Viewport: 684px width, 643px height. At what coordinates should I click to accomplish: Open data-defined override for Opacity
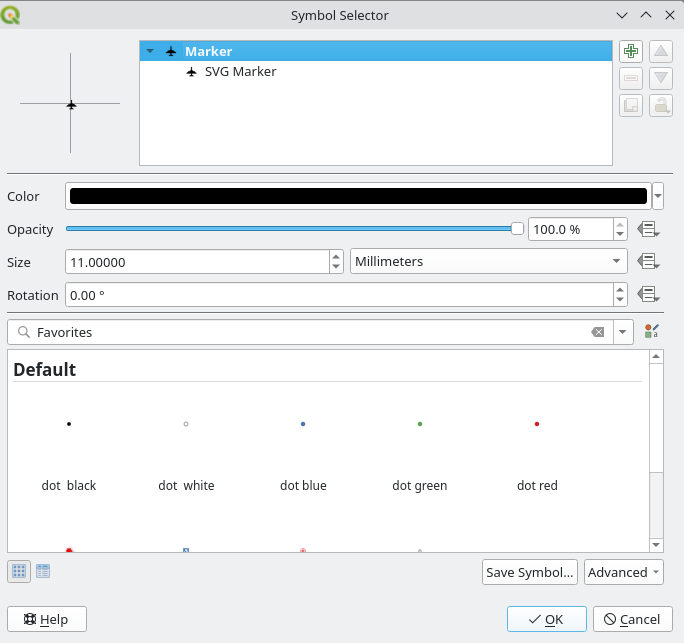[x=648, y=229]
